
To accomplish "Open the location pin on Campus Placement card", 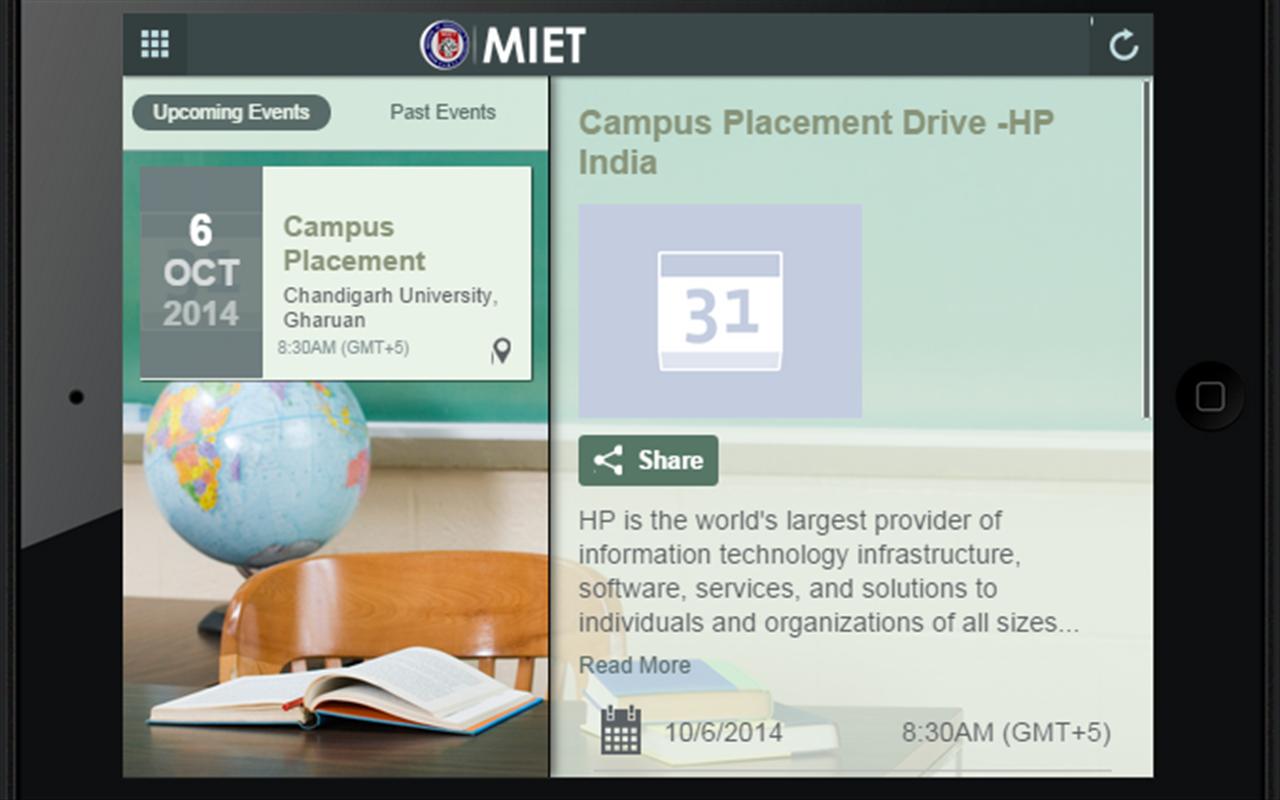I will pyautogui.click(x=501, y=351).
